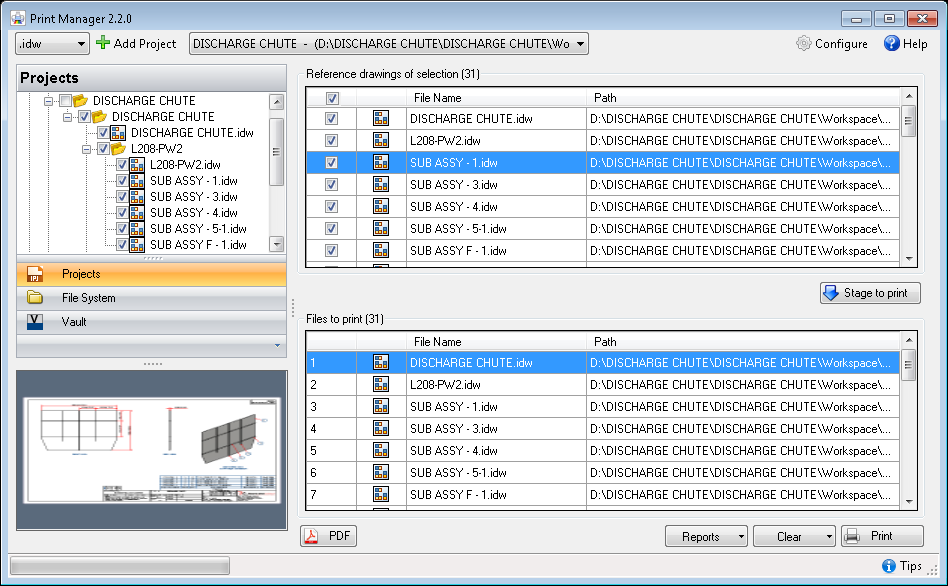Sort reference list by Path header
This screenshot has height=586, width=948.
743,98
